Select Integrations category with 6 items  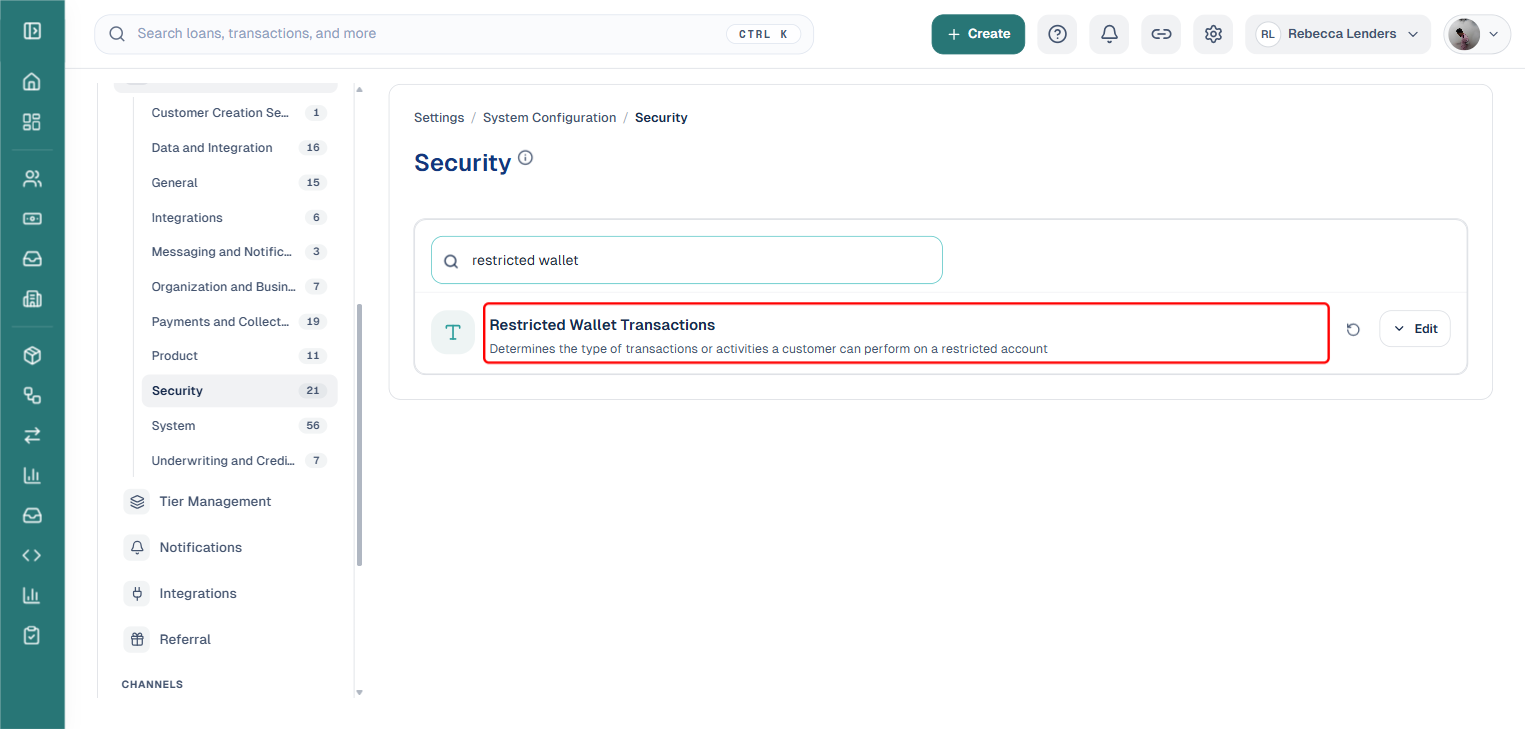click(x=239, y=218)
